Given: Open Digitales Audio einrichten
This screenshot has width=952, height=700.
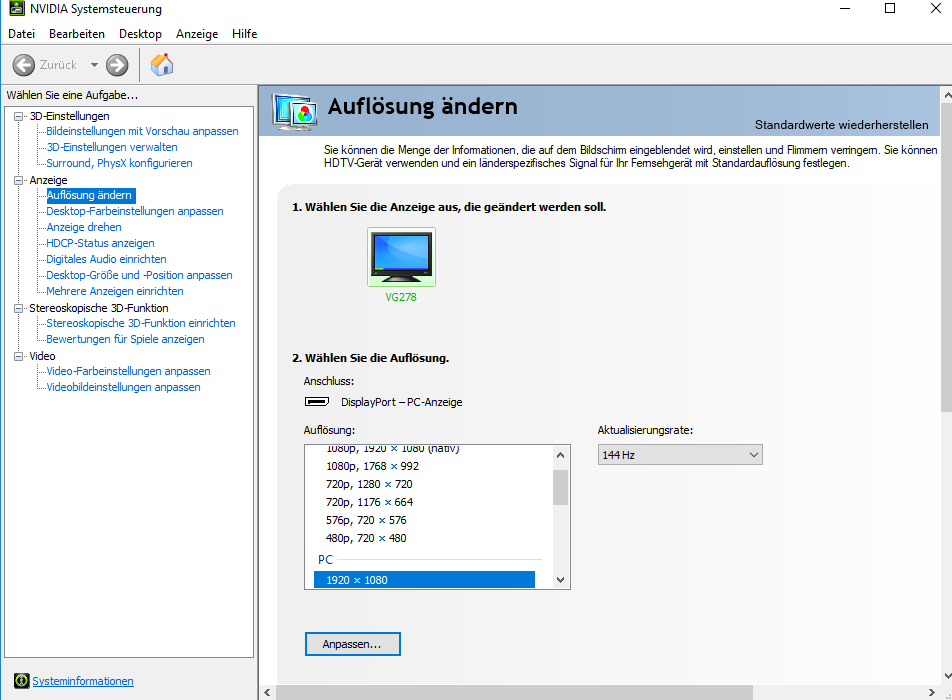Looking at the screenshot, I should tap(106, 259).
